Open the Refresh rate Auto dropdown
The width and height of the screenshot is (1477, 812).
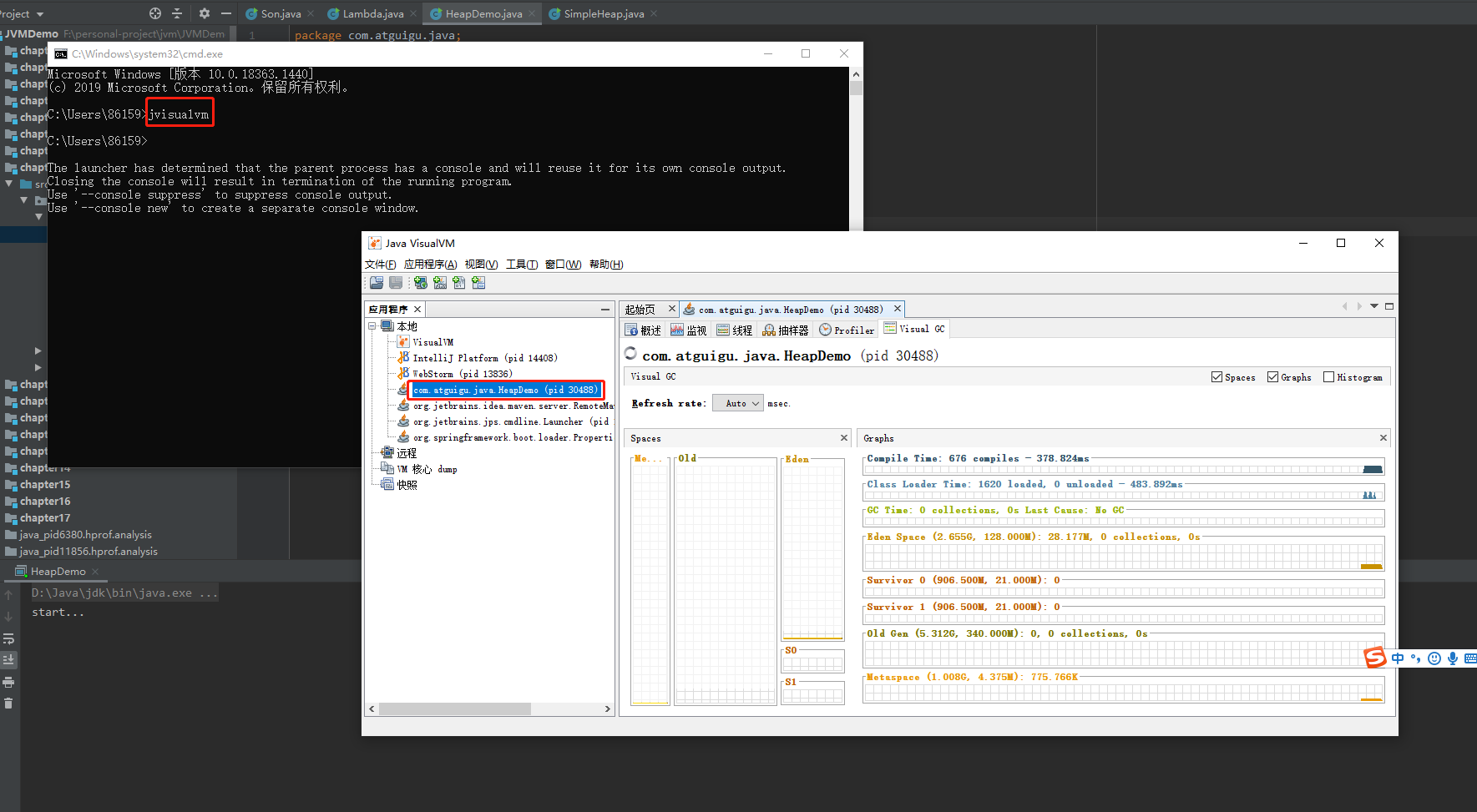[x=738, y=403]
